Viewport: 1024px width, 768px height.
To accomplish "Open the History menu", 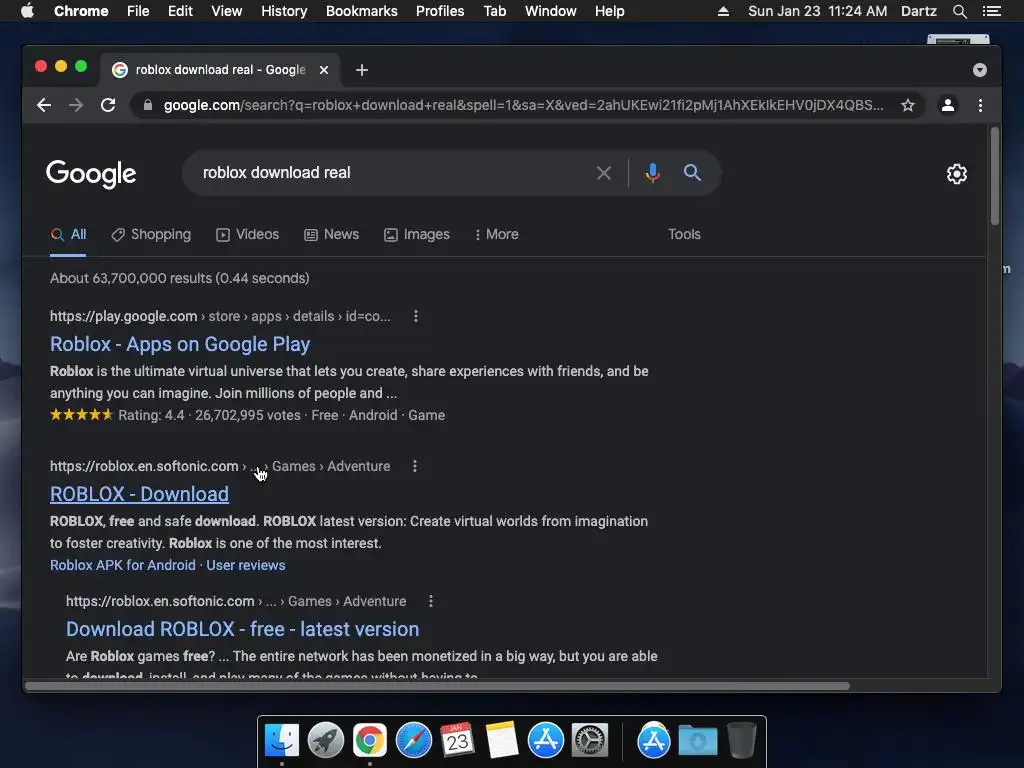I will tap(284, 11).
